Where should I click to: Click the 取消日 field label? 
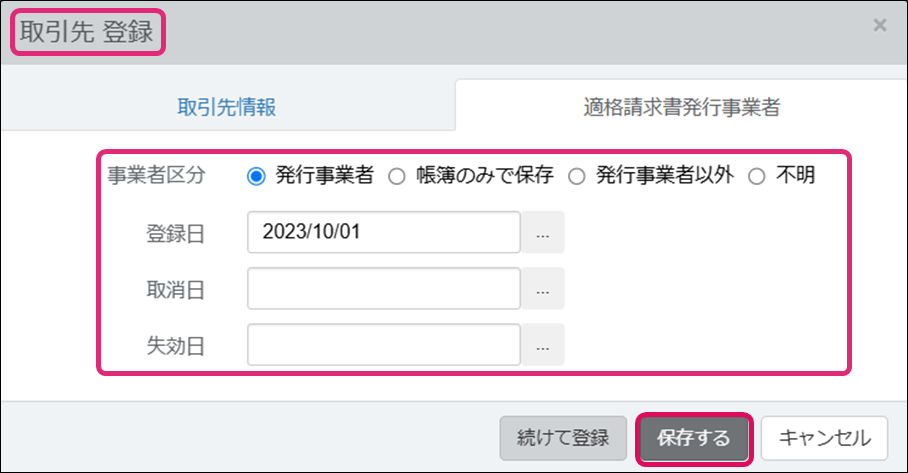175,290
